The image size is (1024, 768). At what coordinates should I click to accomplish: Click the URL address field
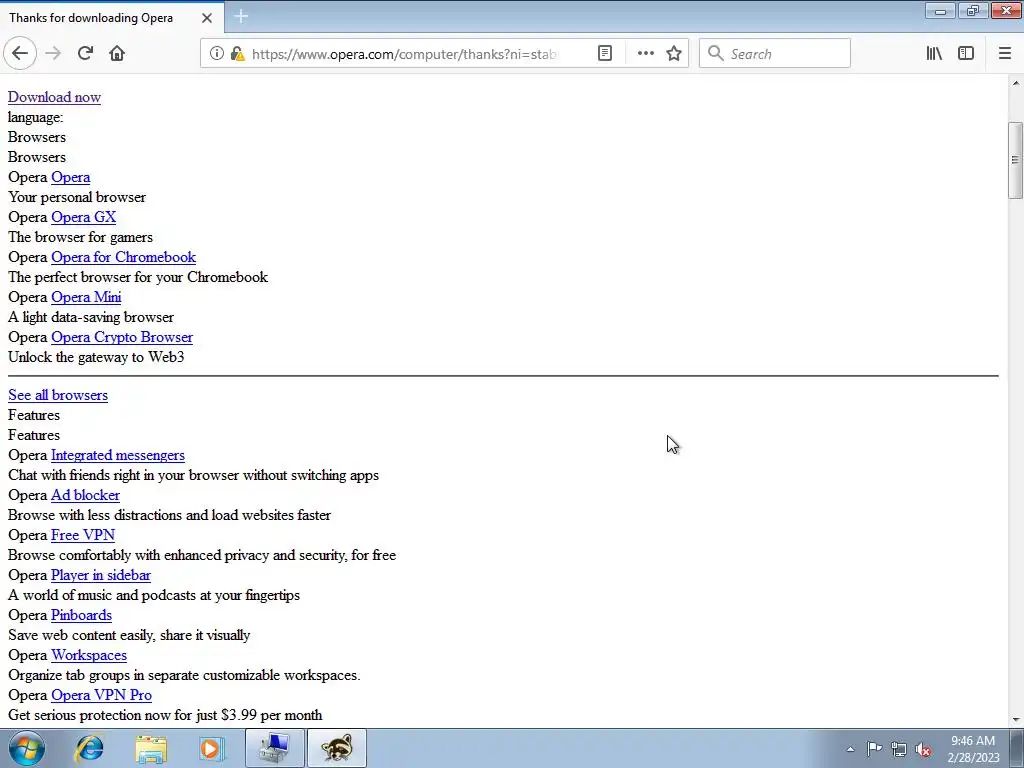point(404,54)
